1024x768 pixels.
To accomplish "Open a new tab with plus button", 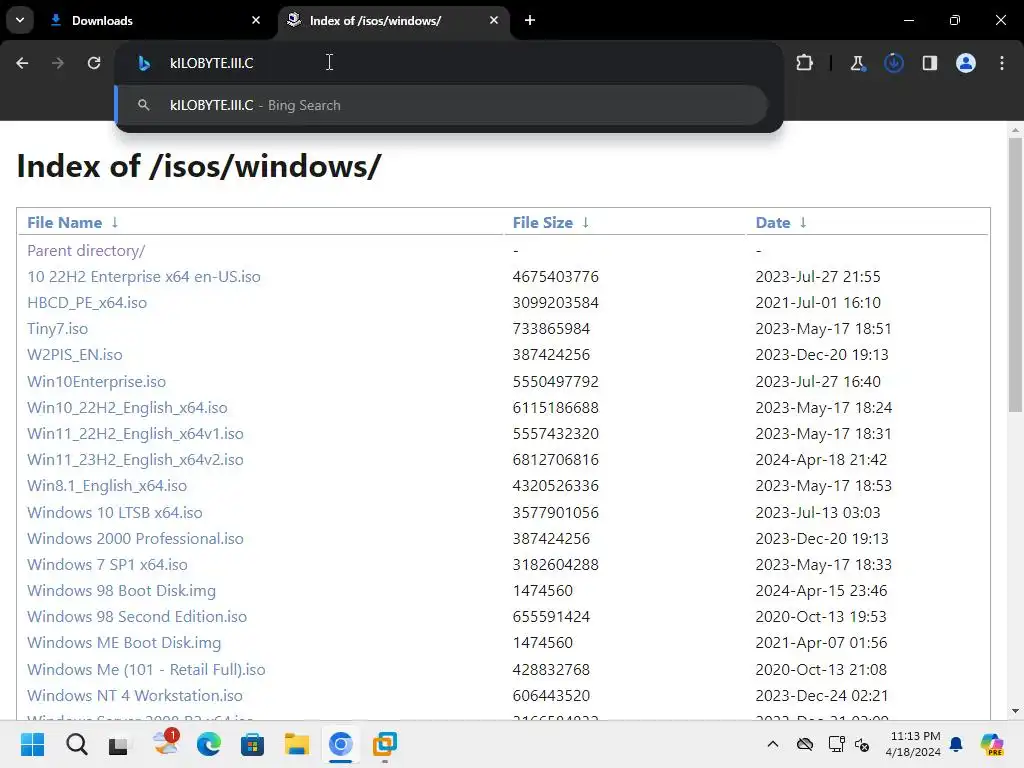I will [530, 20].
